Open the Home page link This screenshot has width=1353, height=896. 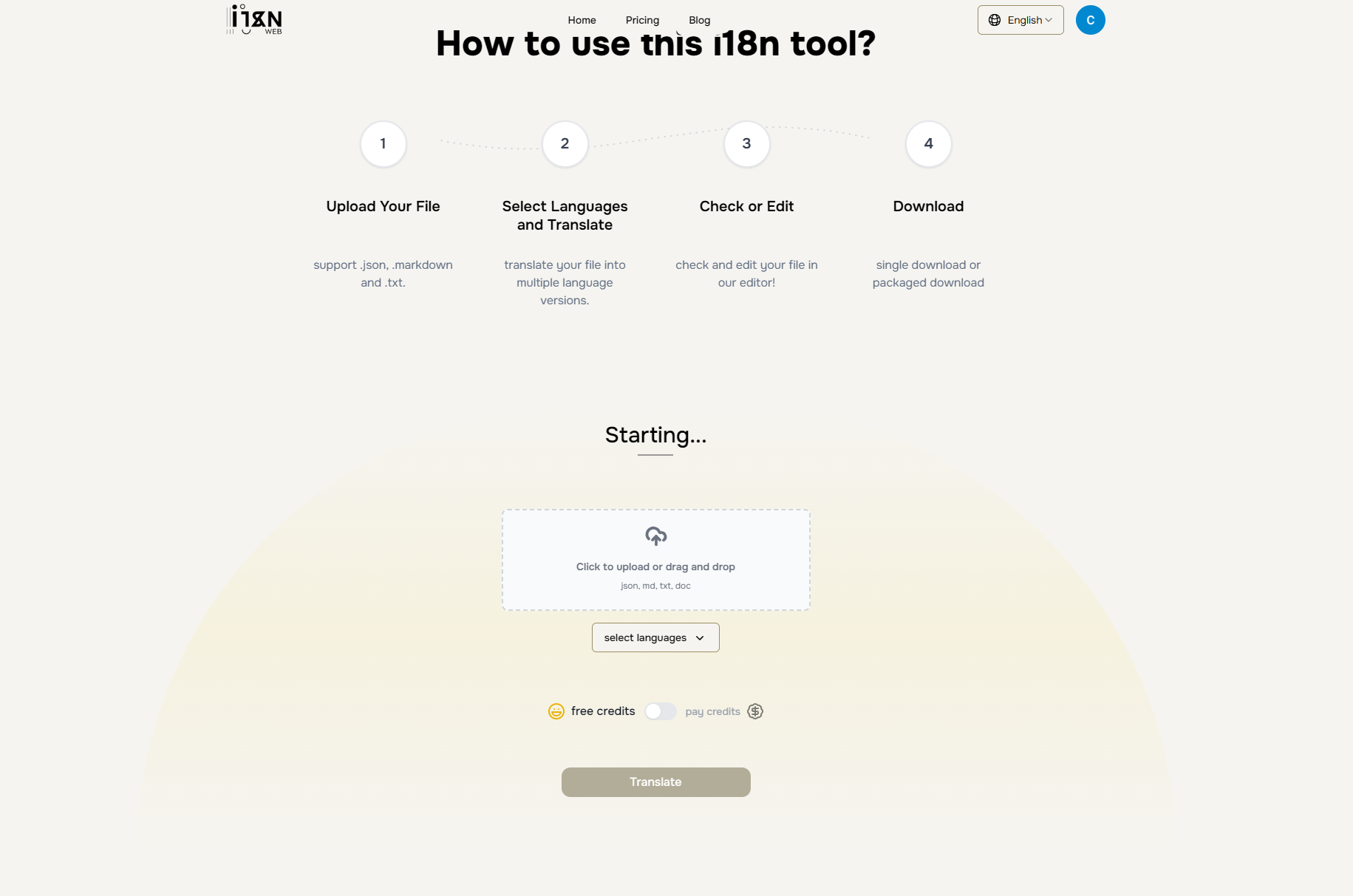tap(582, 20)
